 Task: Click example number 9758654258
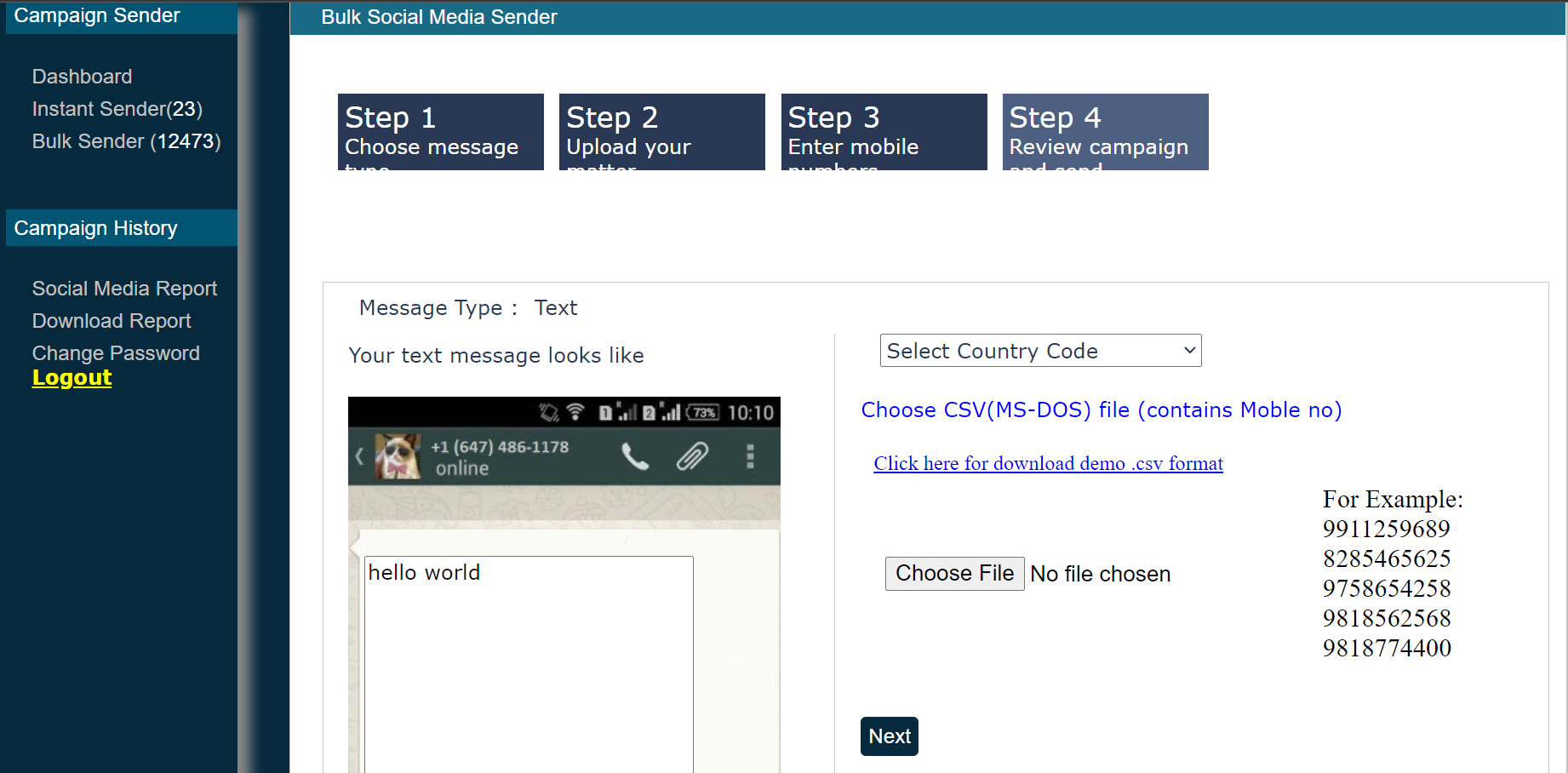(1387, 588)
